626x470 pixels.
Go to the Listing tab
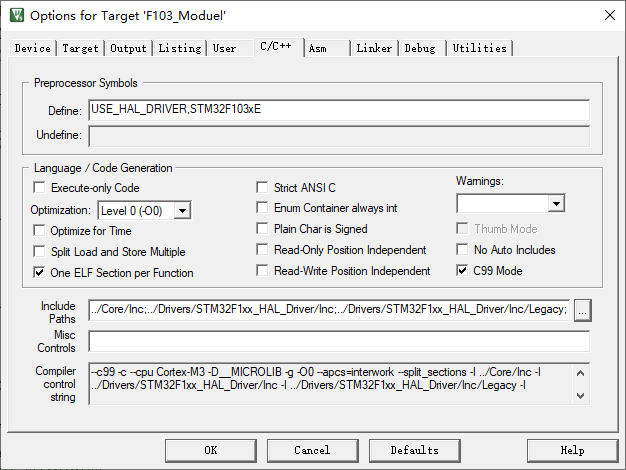pyautogui.click(x=180, y=48)
